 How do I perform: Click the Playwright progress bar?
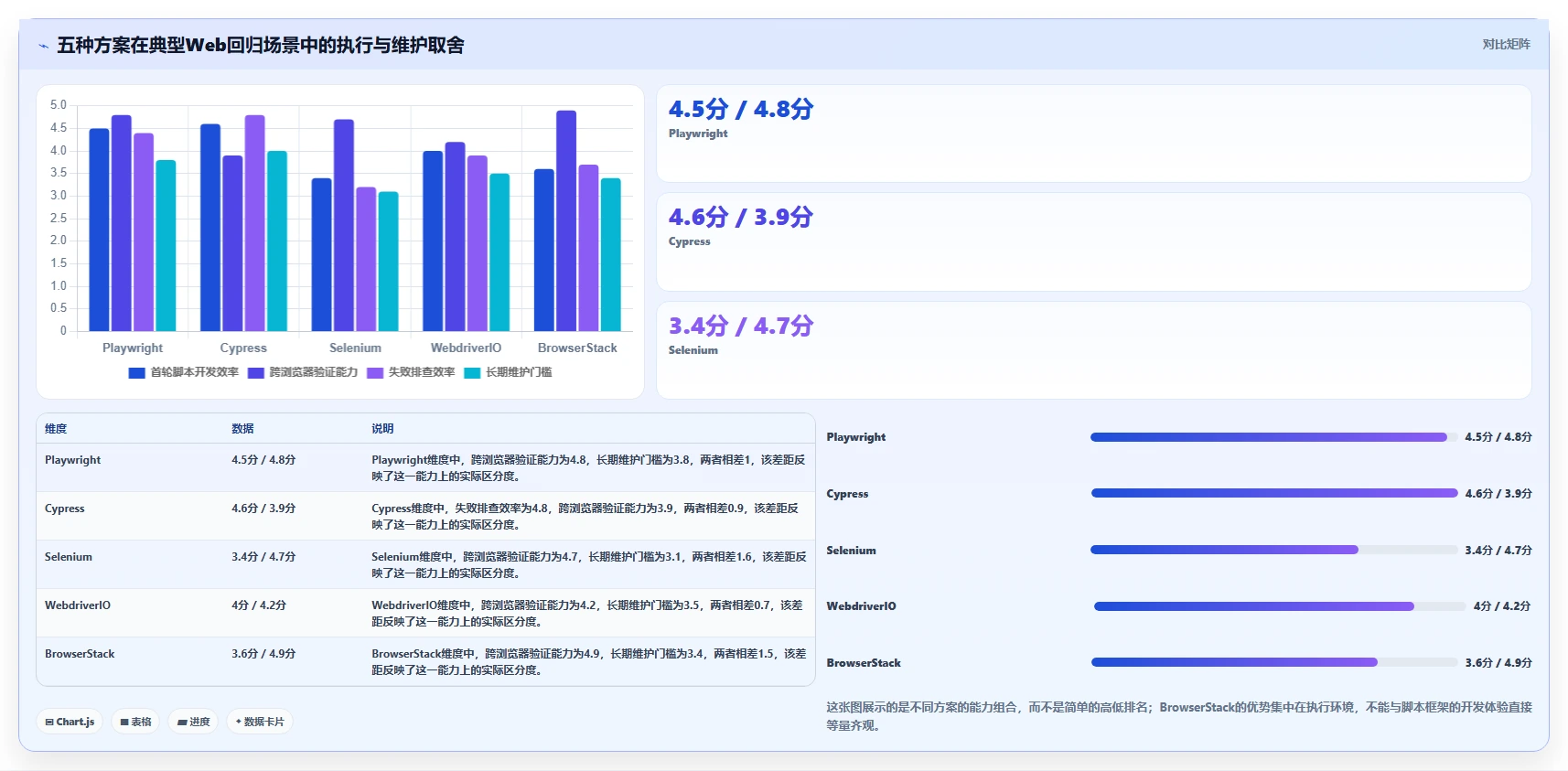click(x=1273, y=437)
